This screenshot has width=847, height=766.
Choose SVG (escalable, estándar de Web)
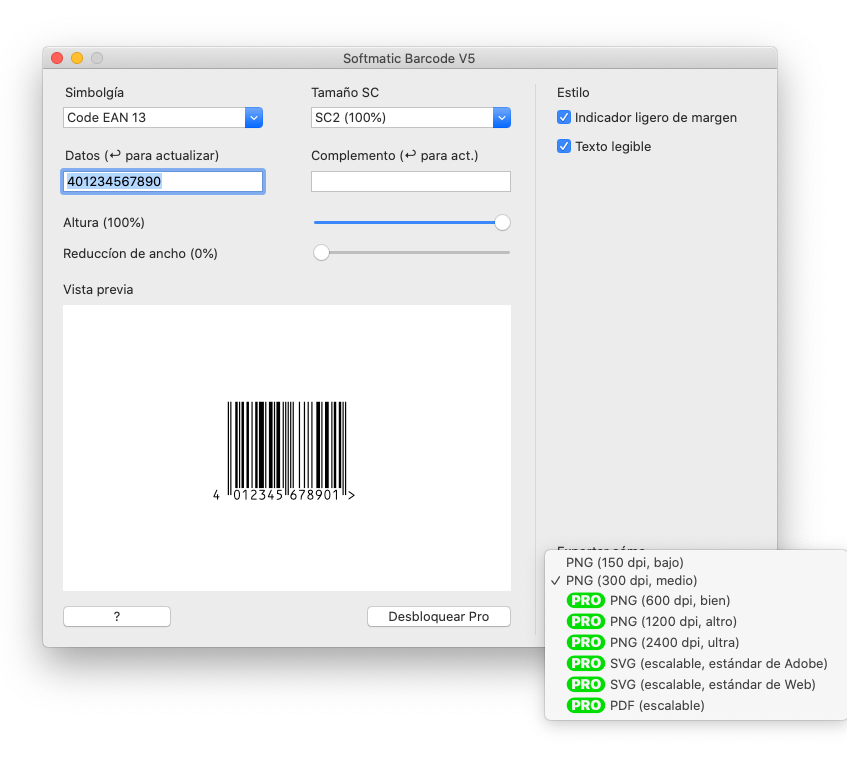coord(712,685)
